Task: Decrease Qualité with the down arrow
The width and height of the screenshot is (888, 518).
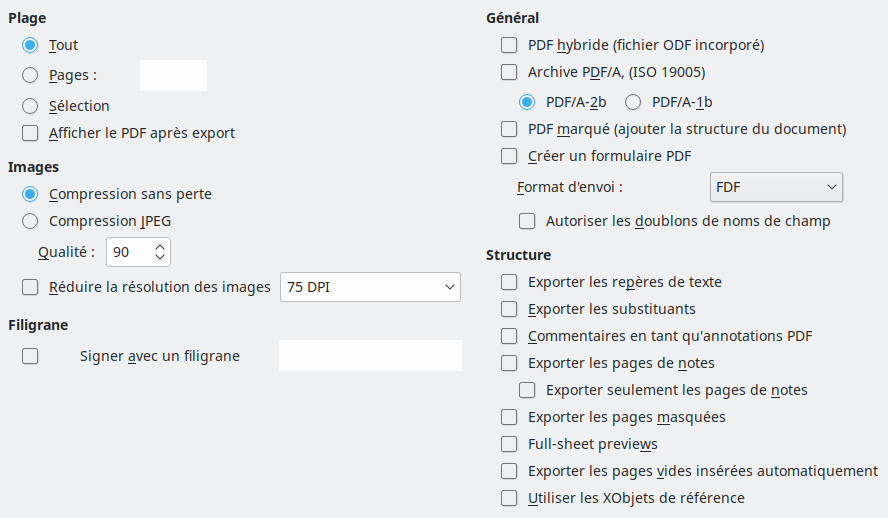Action: [160, 257]
